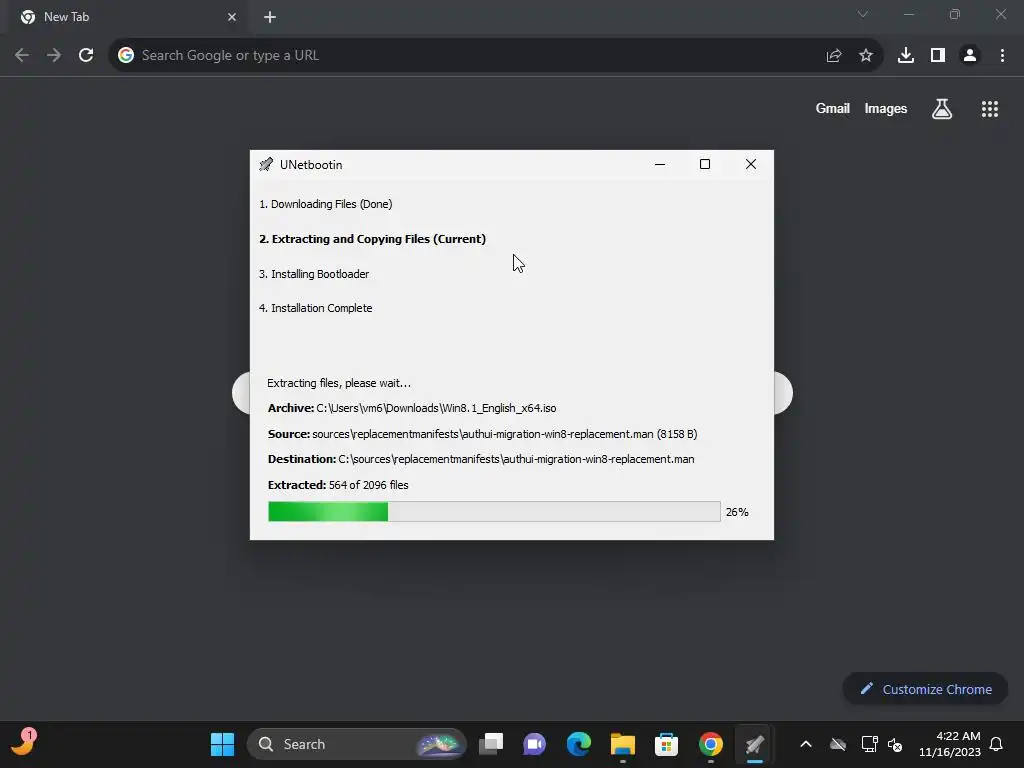Close the UNetbootin window
The height and width of the screenshot is (768, 1024).
pyautogui.click(x=751, y=165)
